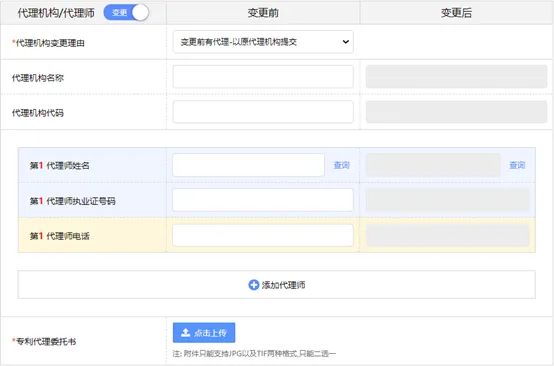Click the 变更后 代理师执业证号码 field

click(447, 200)
